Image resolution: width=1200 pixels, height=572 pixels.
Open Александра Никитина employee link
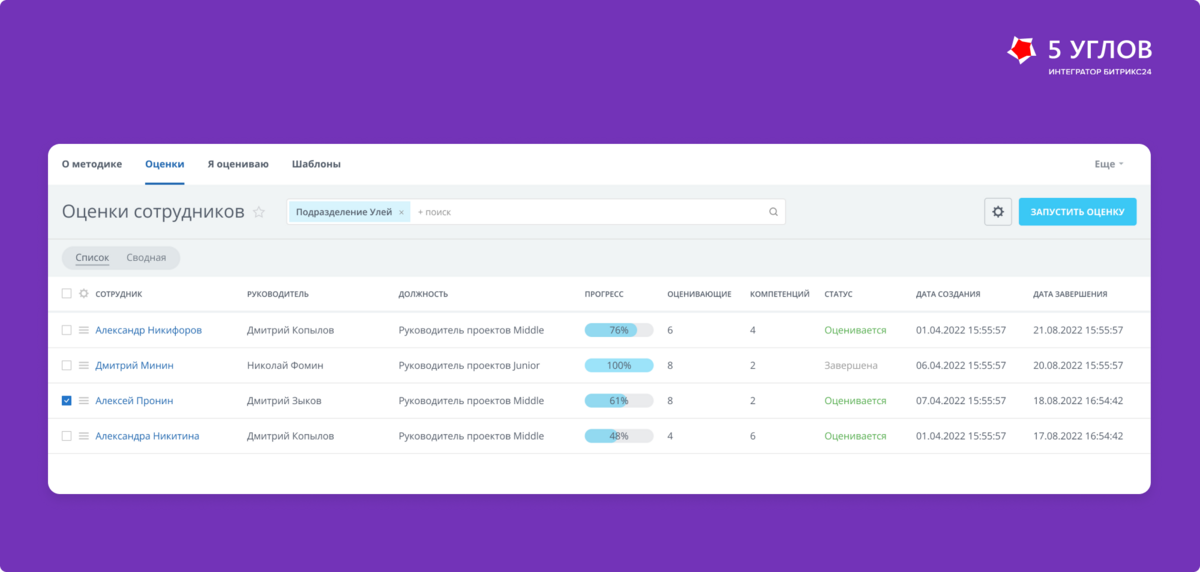click(147, 436)
